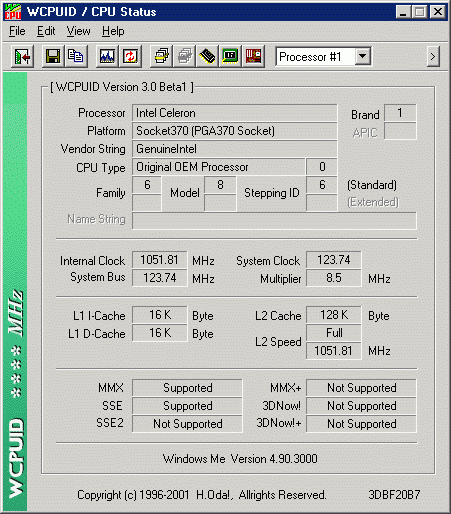Click the Vendor String field GenuineIntel

235,149
